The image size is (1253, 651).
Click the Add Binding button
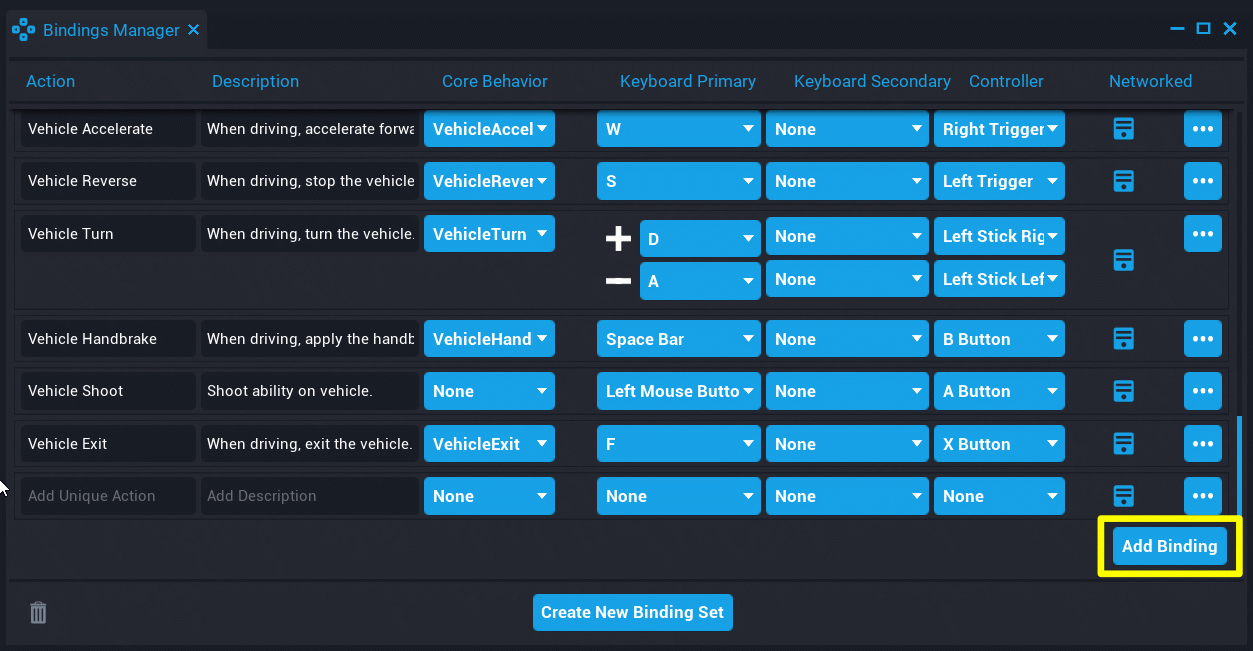1169,546
